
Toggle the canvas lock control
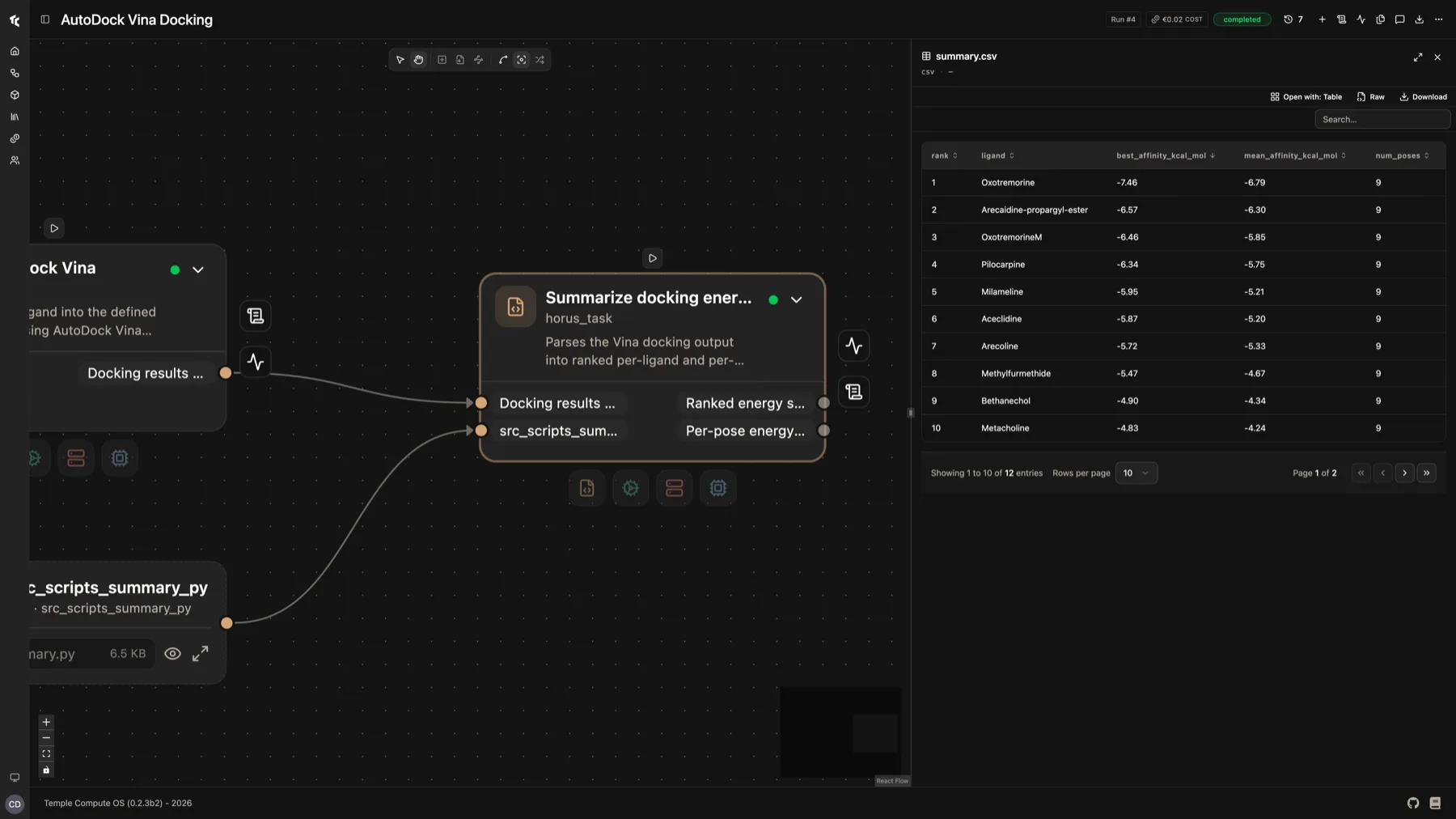coord(46,770)
